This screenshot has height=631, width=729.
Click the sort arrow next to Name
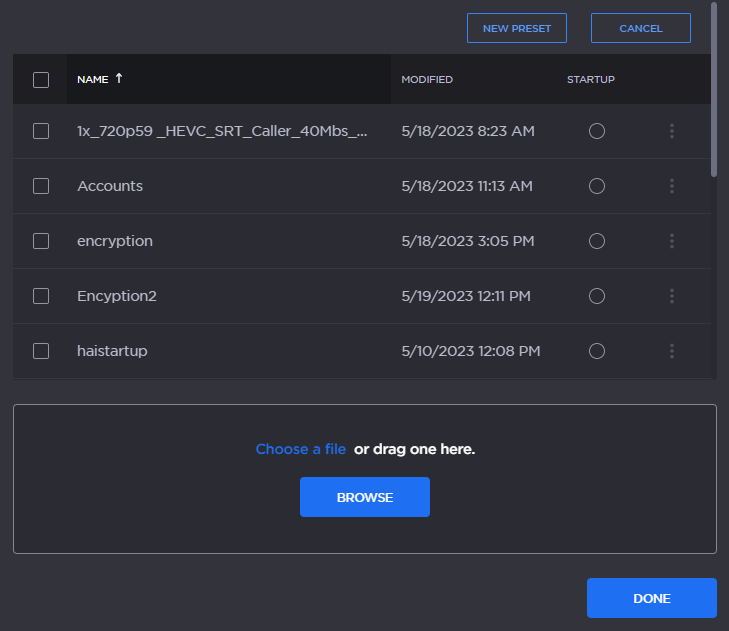pos(119,79)
